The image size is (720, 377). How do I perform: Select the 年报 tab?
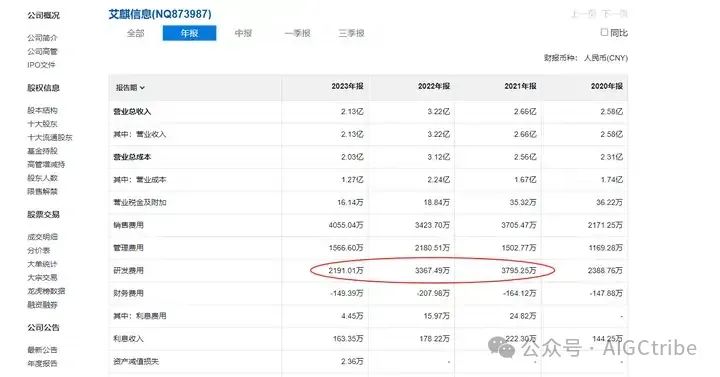click(x=189, y=33)
